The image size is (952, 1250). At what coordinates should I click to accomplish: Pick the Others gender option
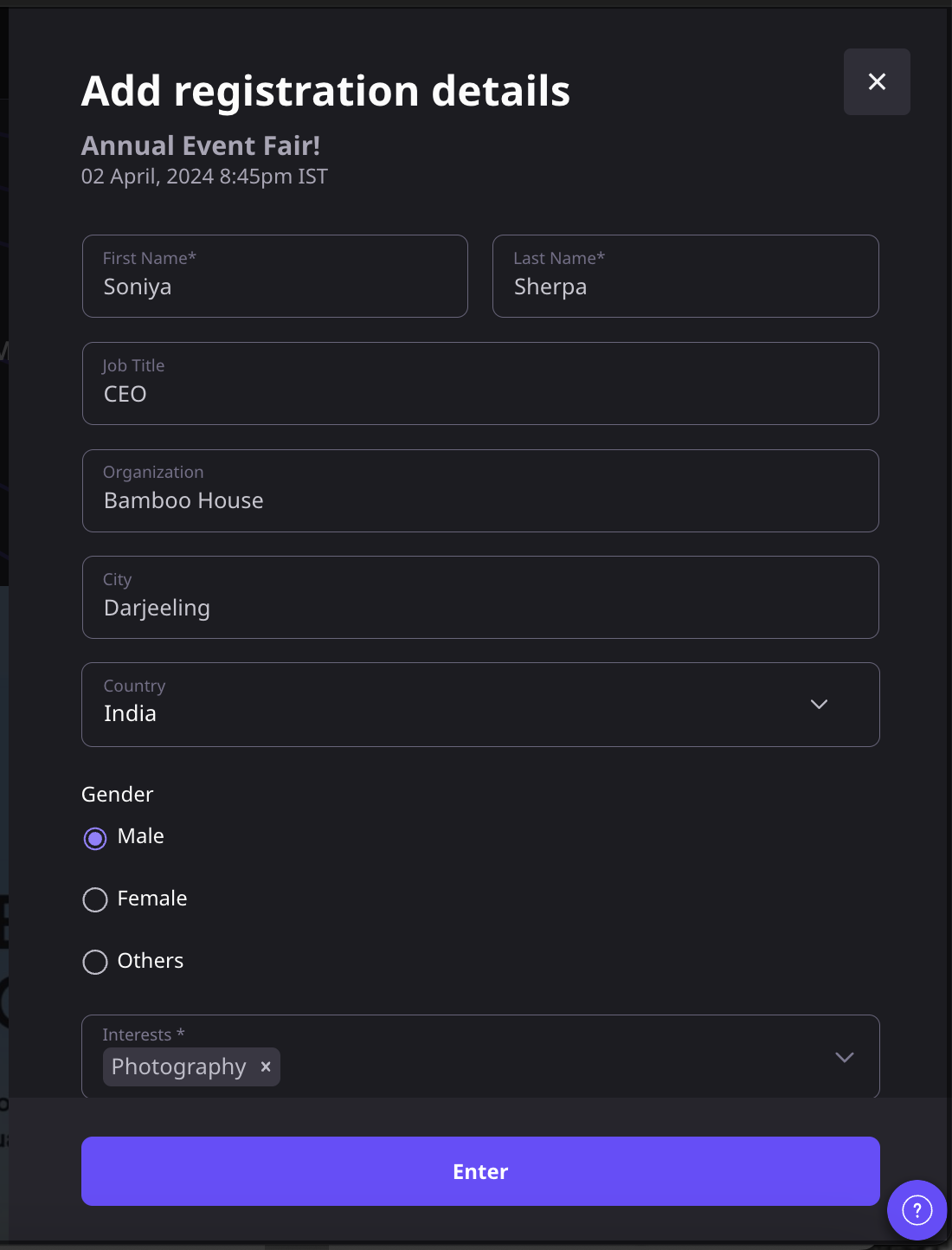95,962
